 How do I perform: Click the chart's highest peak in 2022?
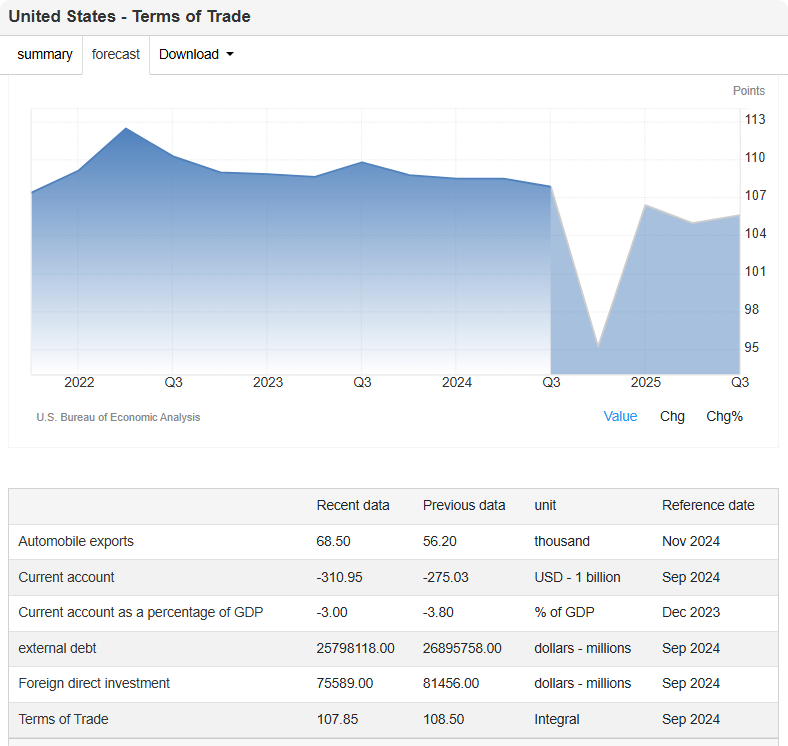pyautogui.click(x=125, y=129)
